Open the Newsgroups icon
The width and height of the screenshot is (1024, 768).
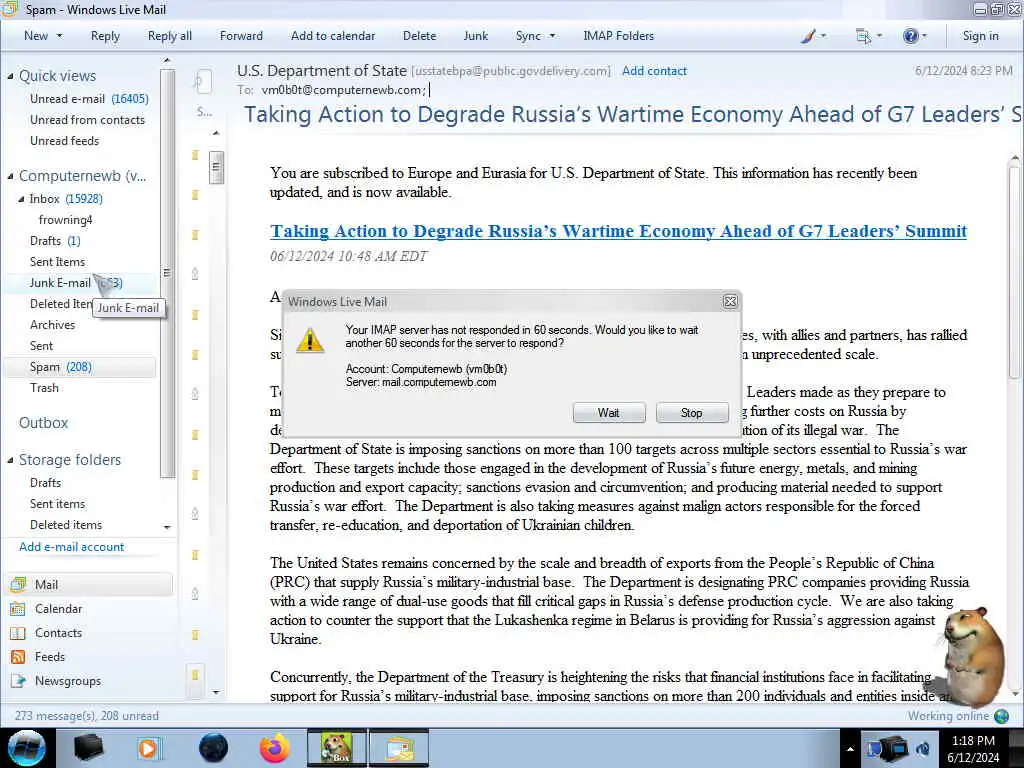[x=18, y=680]
